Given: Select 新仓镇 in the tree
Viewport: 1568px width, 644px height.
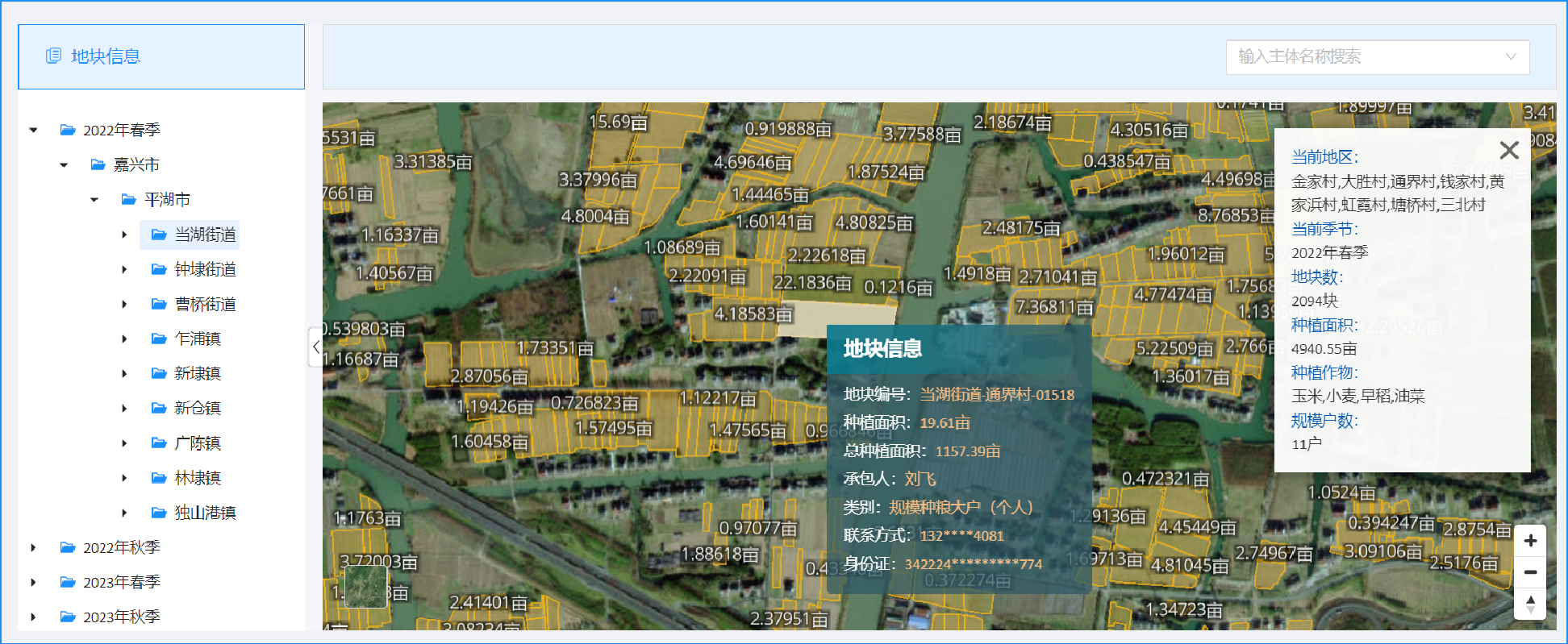Looking at the screenshot, I should 198,408.
